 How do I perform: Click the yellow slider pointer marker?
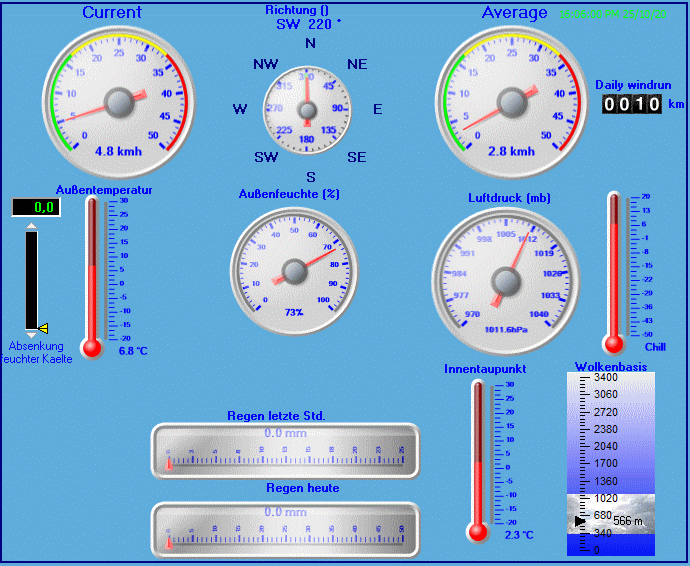click(43, 328)
